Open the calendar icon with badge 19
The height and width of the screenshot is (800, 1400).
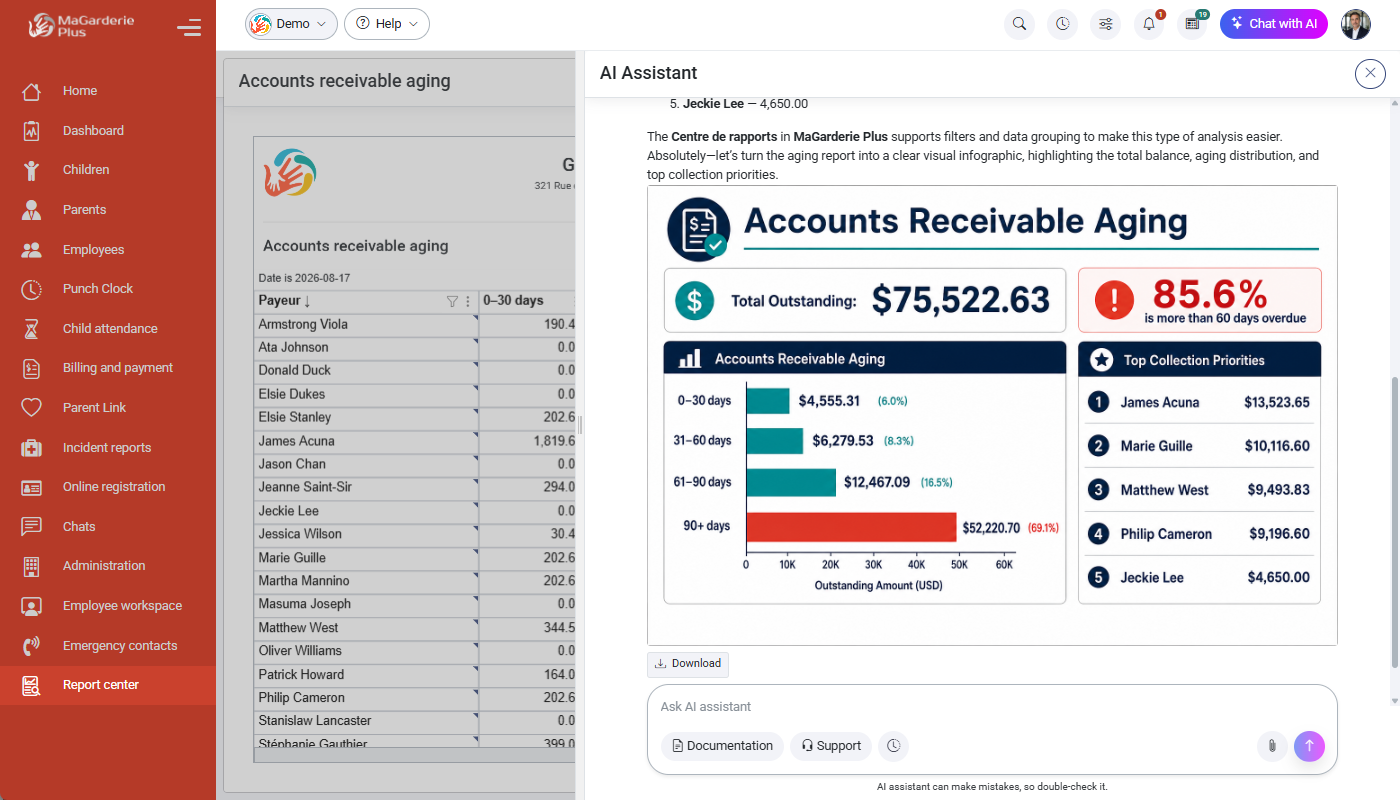[1192, 24]
